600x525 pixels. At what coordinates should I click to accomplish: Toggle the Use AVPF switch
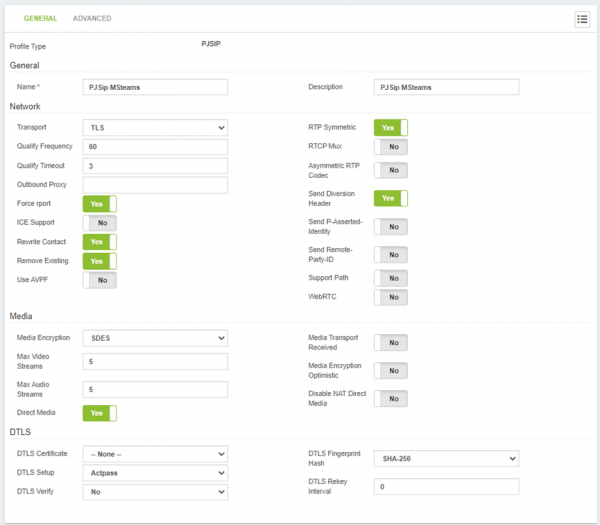click(x=99, y=280)
